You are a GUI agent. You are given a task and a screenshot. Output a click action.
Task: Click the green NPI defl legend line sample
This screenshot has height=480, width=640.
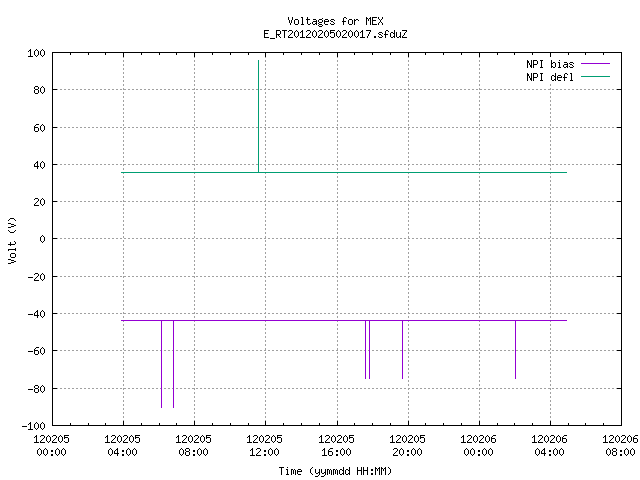coord(595,76)
